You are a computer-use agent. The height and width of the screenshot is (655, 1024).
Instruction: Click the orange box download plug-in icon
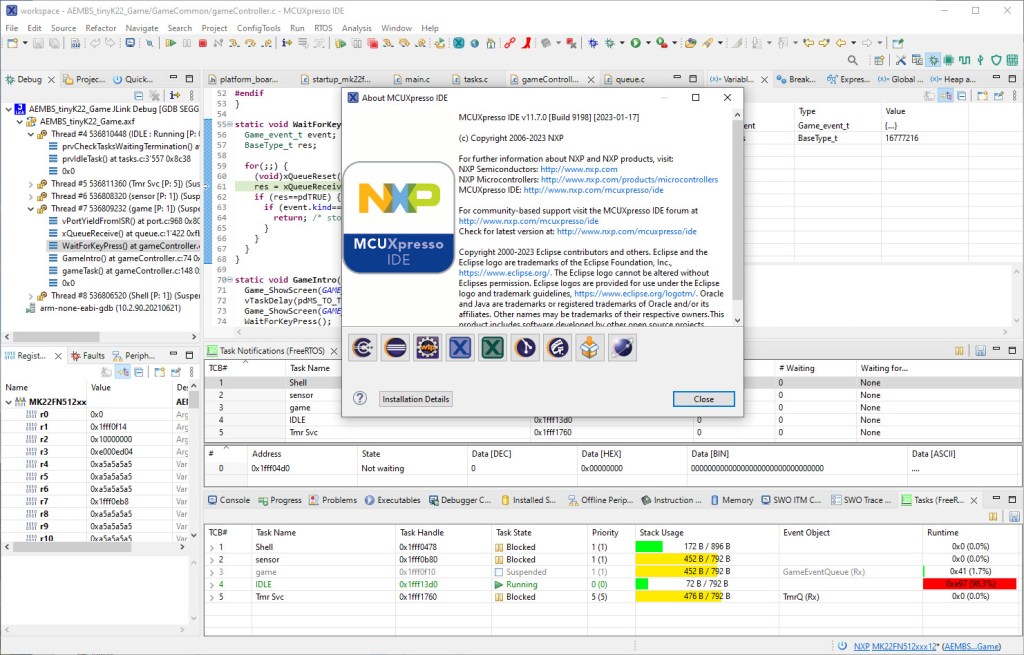click(x=590, y=347)
